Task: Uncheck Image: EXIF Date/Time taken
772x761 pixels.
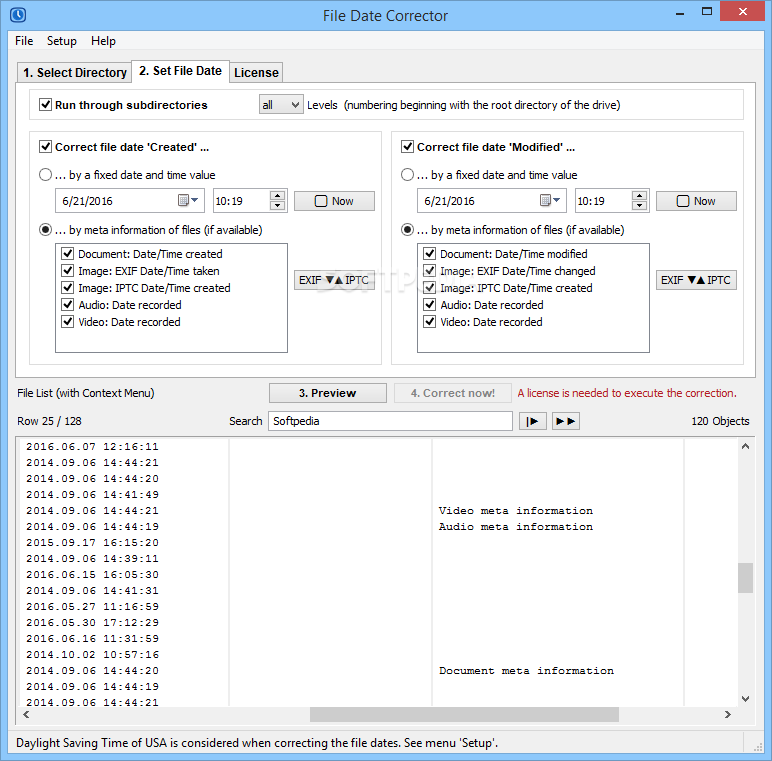Action: (x=67, y=271)
